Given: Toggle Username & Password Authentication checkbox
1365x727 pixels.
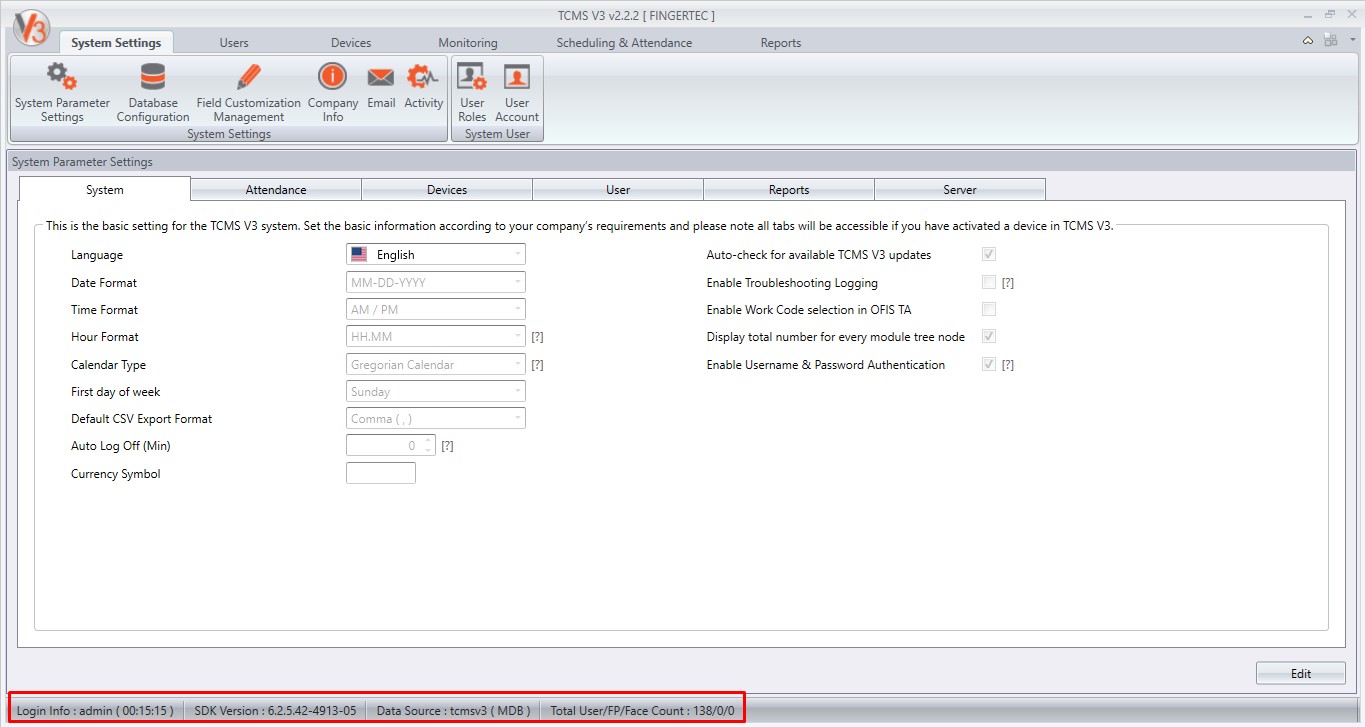Looking at the screenshot, I should tap(989, 364).
